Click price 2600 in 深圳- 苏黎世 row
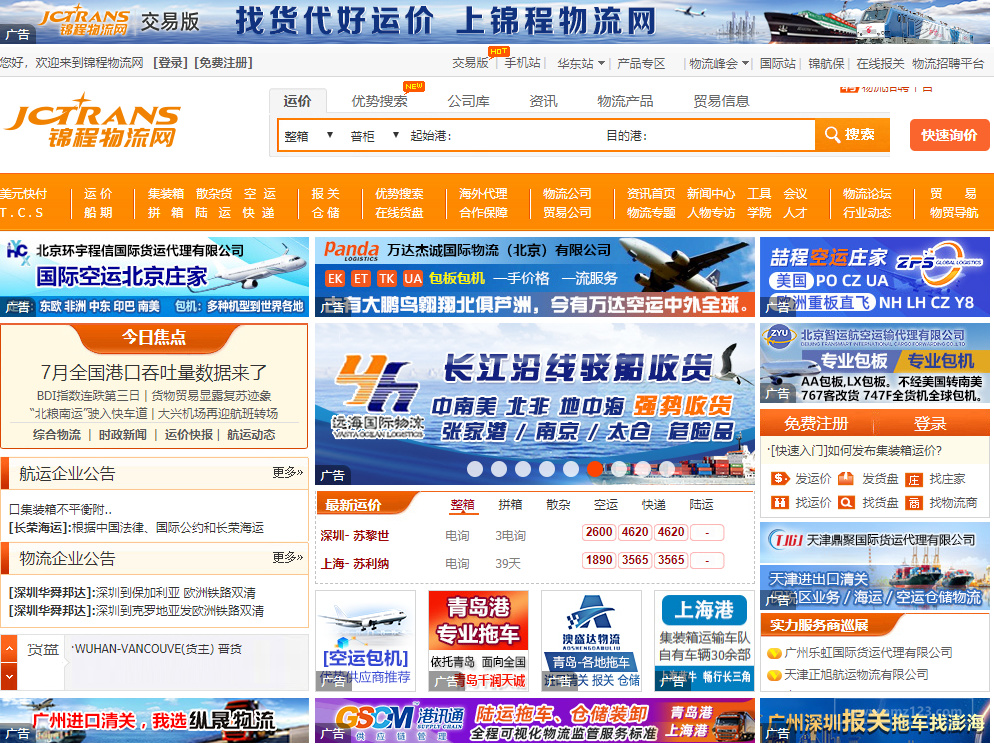The height and width of the screenshot is (744, 994). (599, 532)
